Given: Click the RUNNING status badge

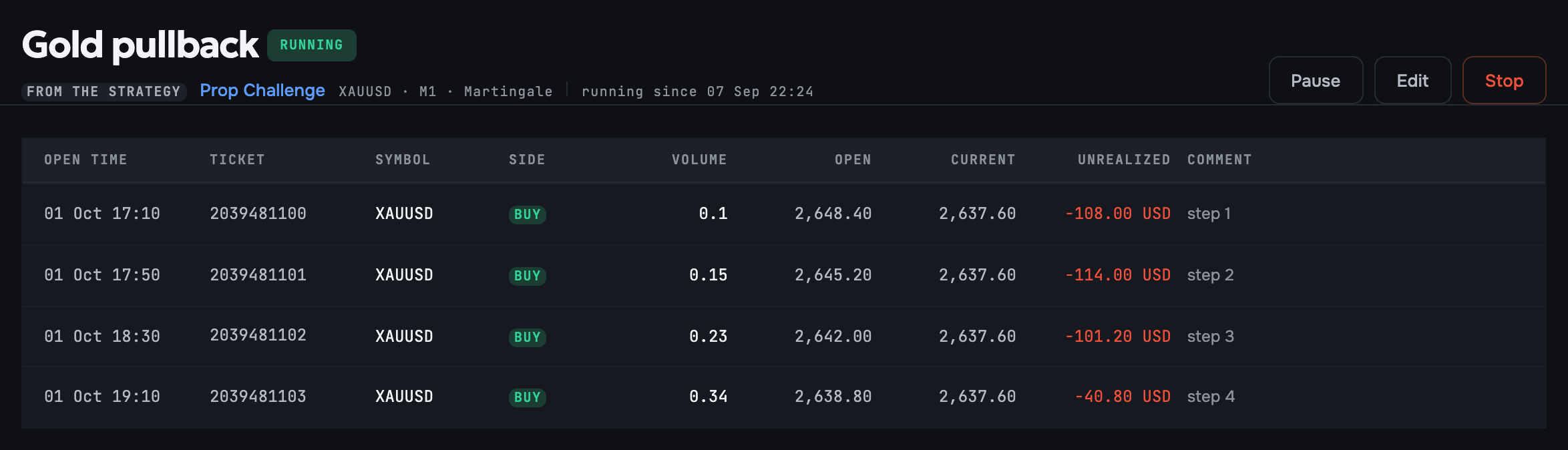Looking at the screenshot, I should tap(312, 45).
